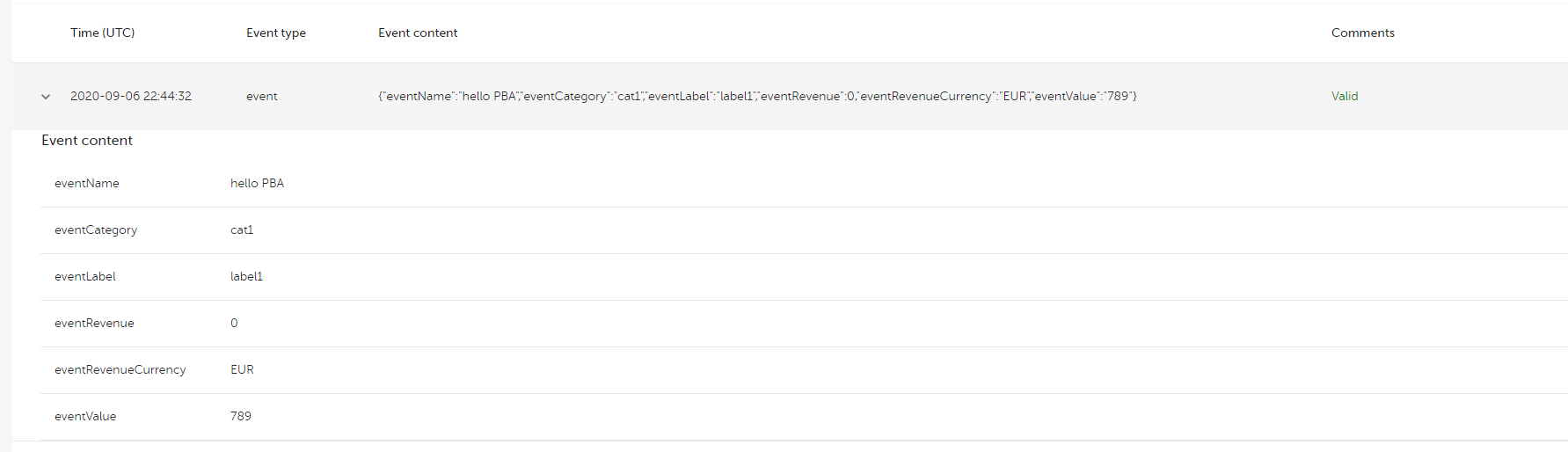Click the 'EUR' currency value

pyautogui.click(x=242, y=369)
